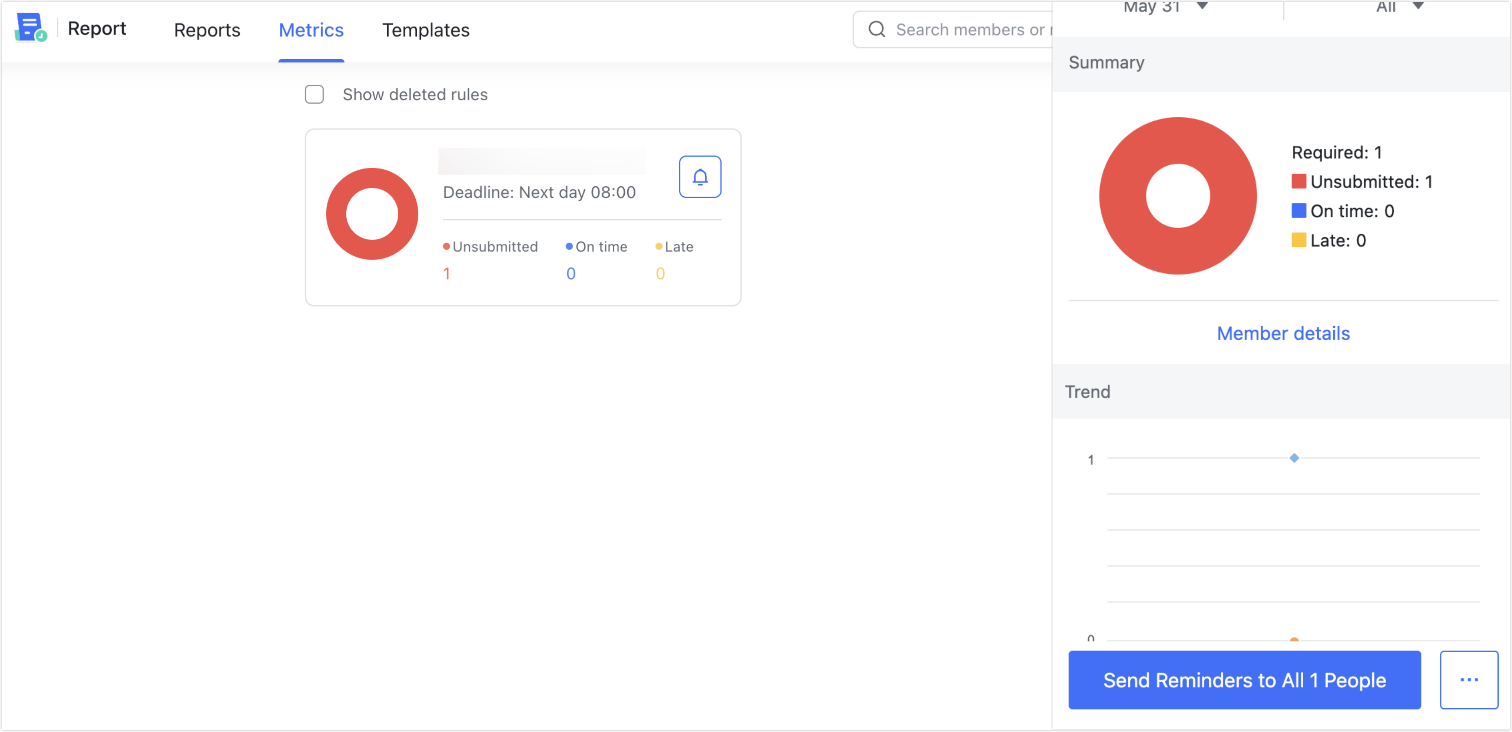Click the orange data point on the Trend chart
Viewport: 1512px width, 732px height.
(x=1294, y=639)
